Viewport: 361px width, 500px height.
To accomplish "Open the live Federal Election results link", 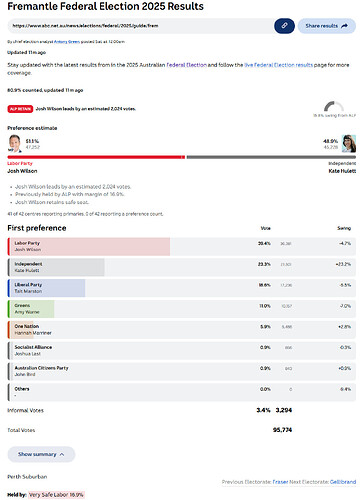I will coord(279,65).
